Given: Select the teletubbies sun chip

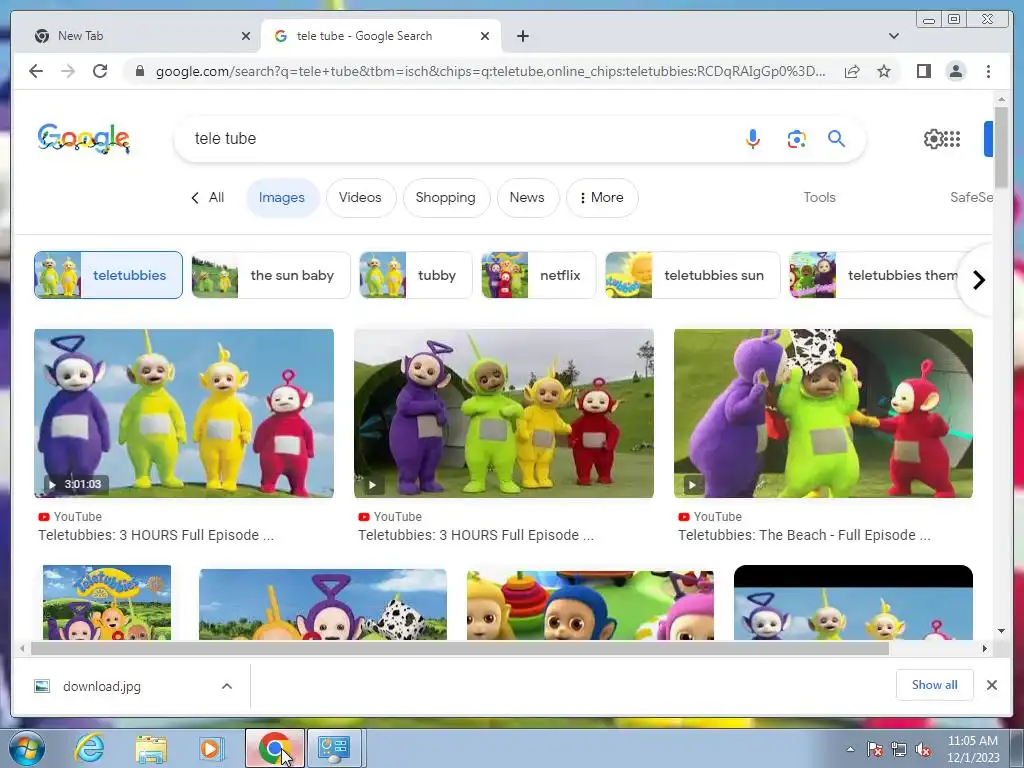Looking at the screenshot, I should [x=692, y=275].
